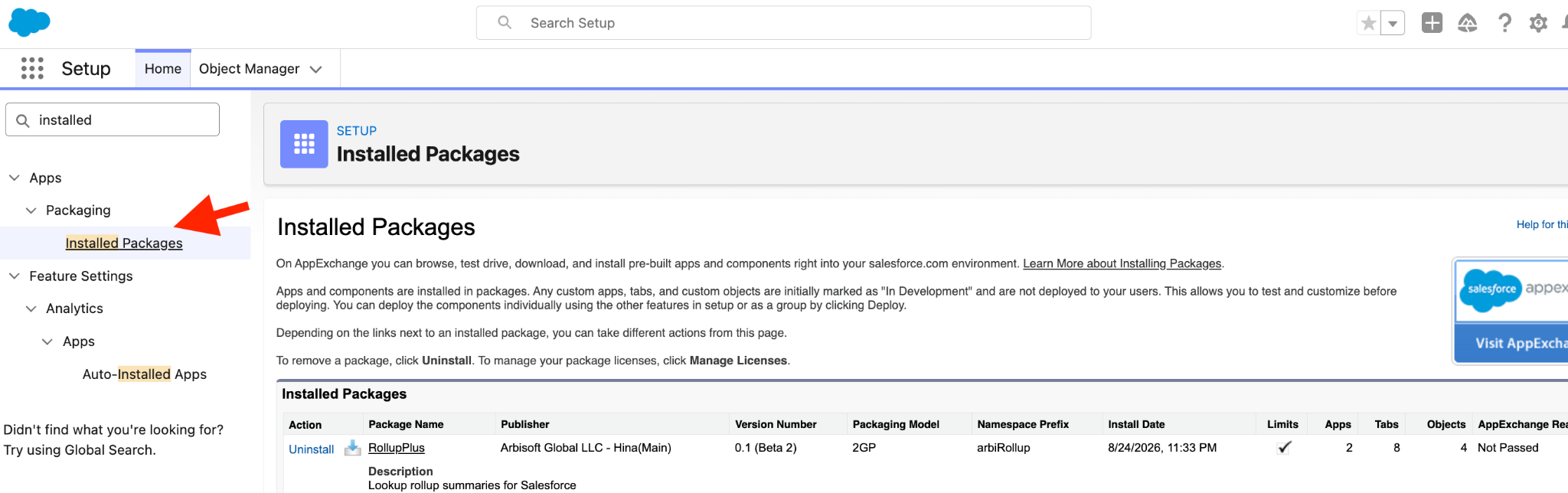The width and height of the screenshot is (1568, 493).
Task: Open Auto-Installed Apps in the sidebar
Action: click(x=145, y=374)
